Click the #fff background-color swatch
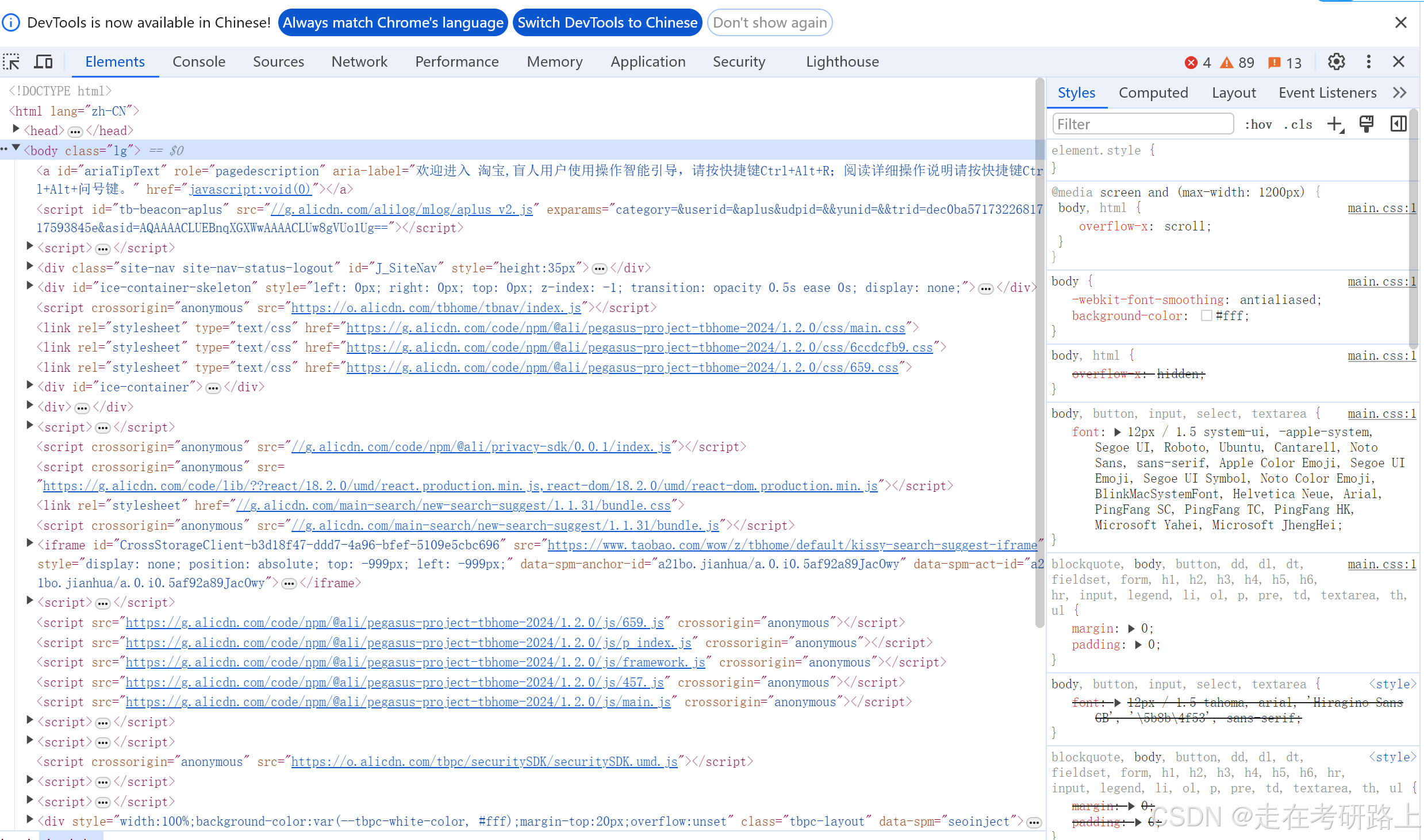 (1206, 316)
